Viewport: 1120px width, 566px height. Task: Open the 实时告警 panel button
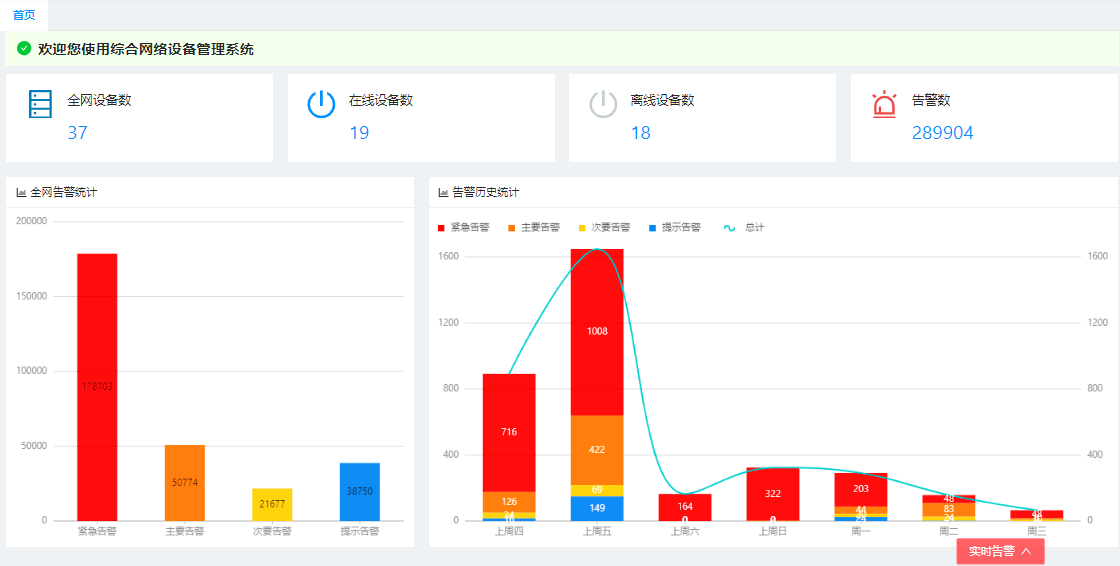[x=1000, y=551]
